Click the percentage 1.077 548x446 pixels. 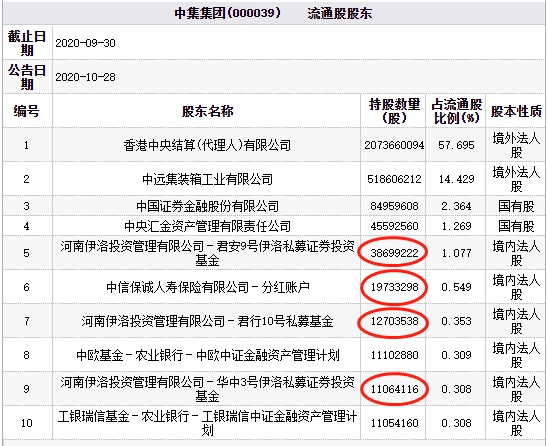[x=456, y=253]
